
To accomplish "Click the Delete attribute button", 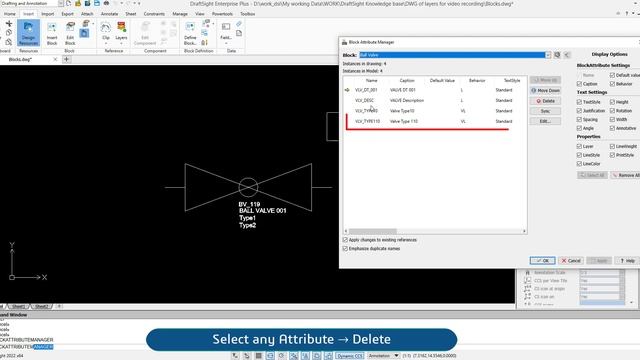I will coord(545,101).
